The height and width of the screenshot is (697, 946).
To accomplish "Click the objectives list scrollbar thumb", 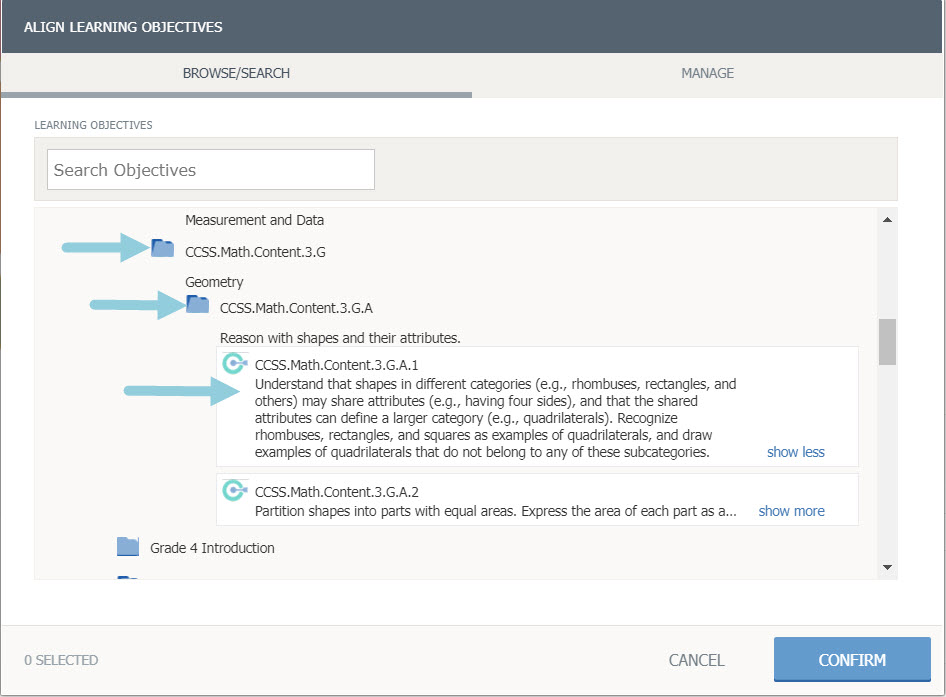I will [886, 342].
